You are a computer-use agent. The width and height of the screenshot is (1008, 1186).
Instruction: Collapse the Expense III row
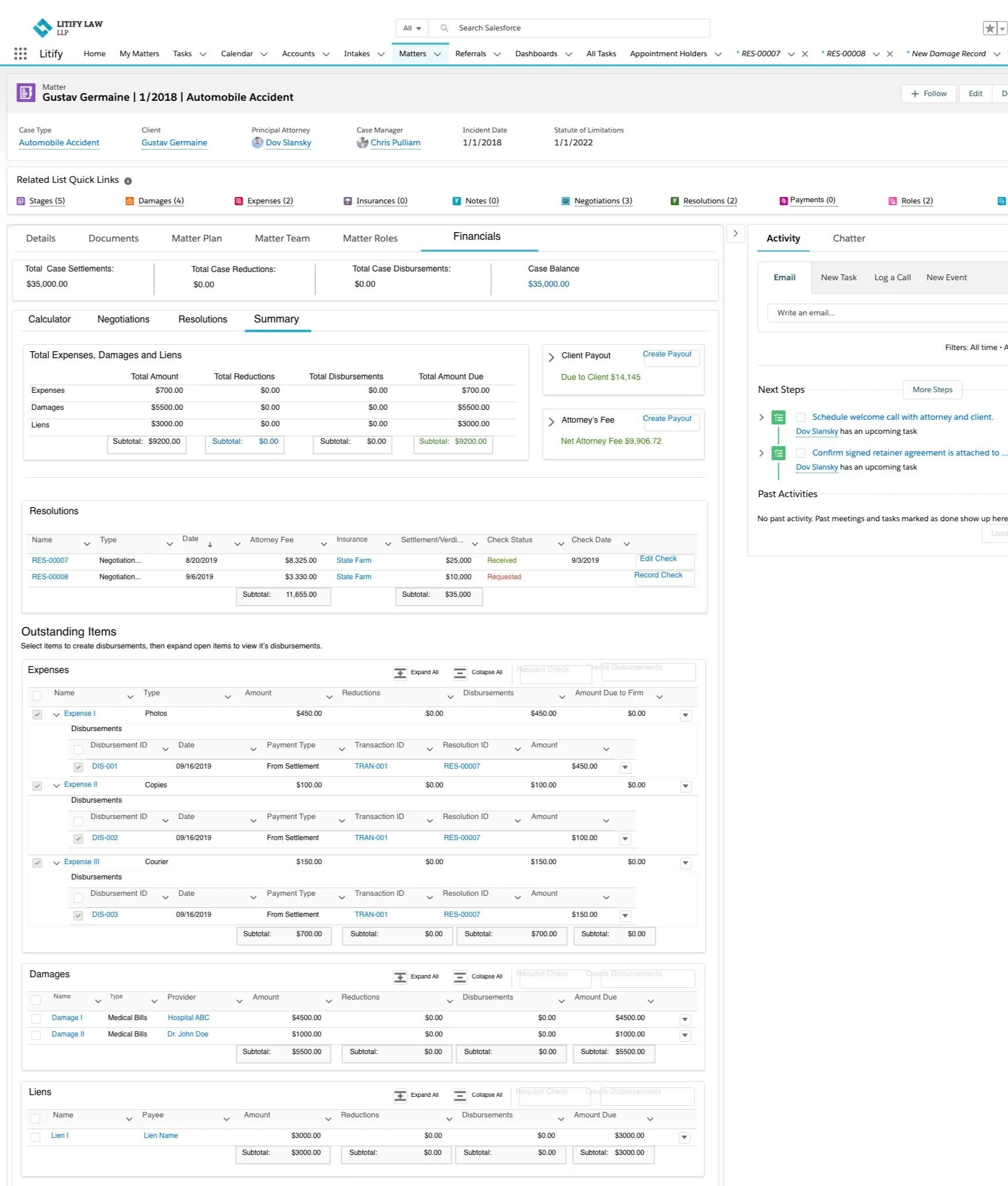tap(56, 863)
